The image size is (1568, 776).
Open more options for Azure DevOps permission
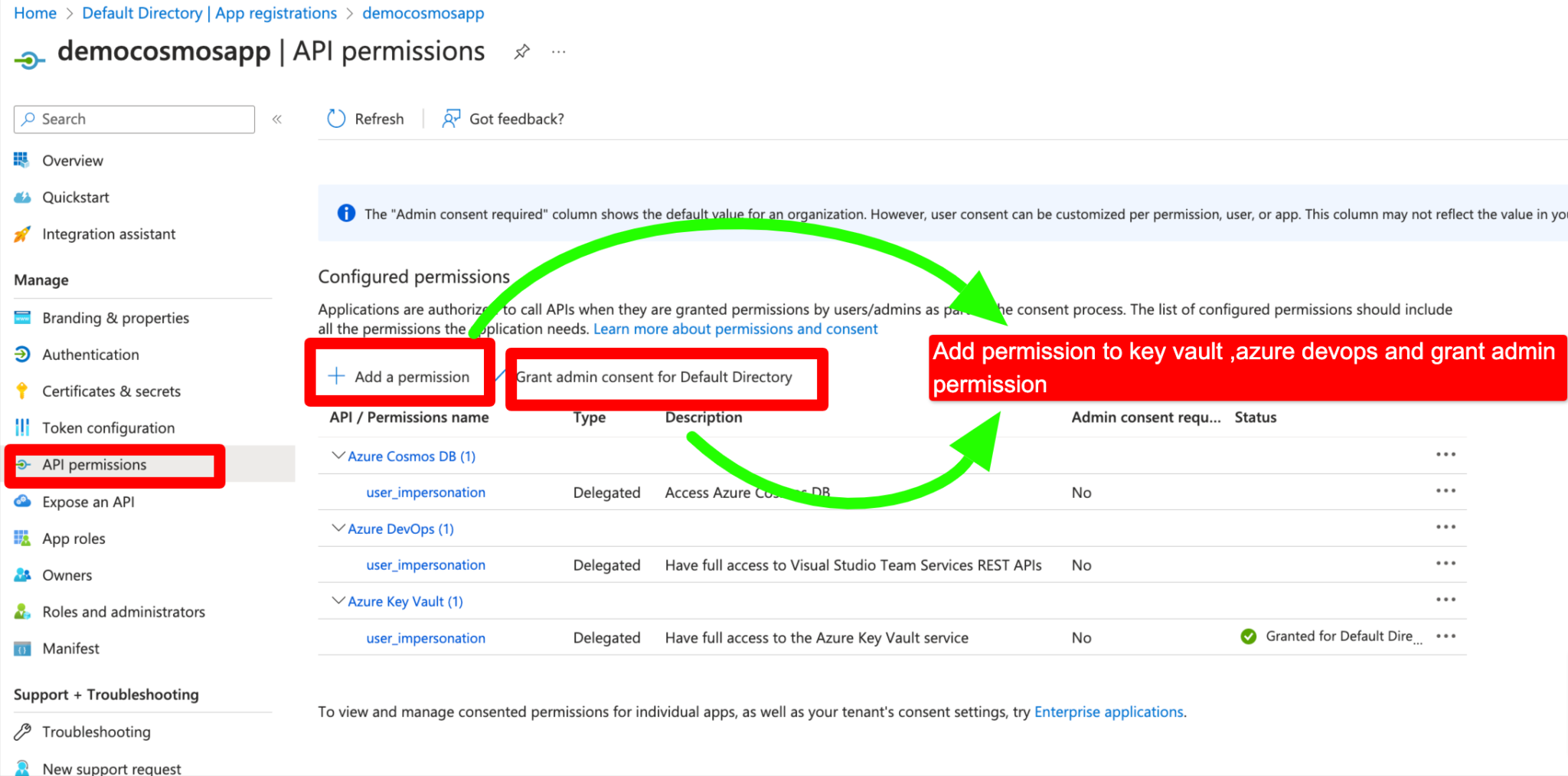tap(1445, 526)
